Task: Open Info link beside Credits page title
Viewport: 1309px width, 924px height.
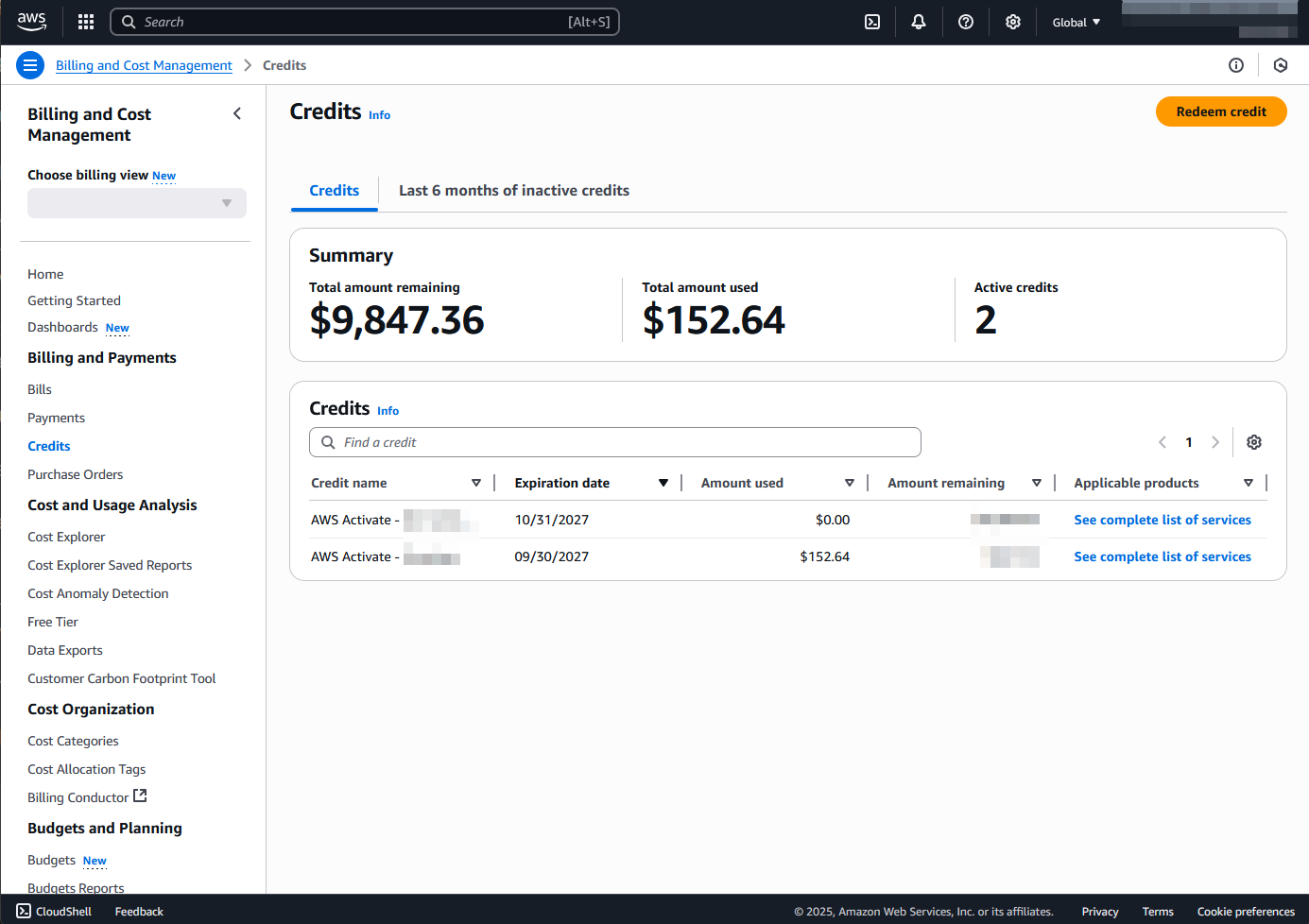Action: pyautogui.click(x=379, y=115)
